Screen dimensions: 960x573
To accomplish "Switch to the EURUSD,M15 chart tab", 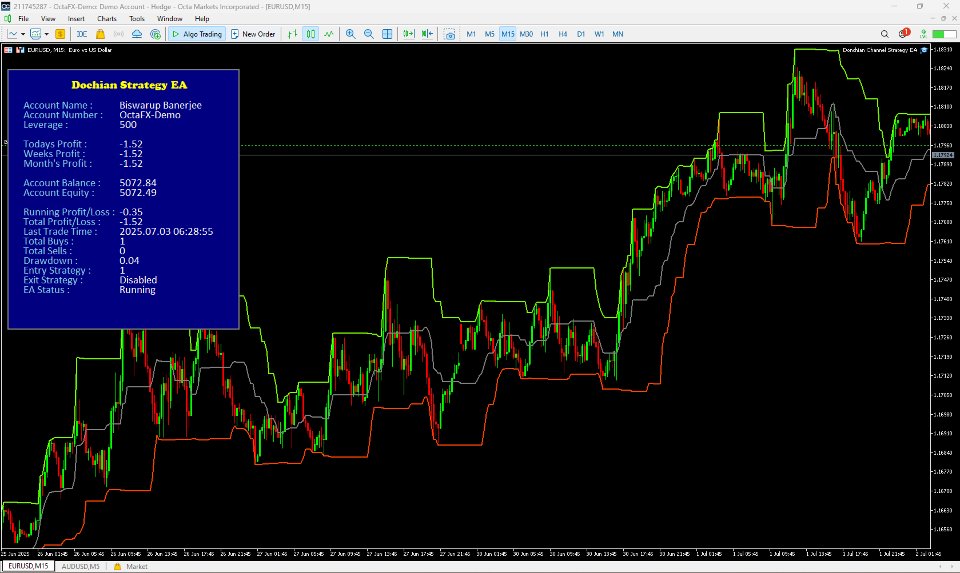I will 28,566.
